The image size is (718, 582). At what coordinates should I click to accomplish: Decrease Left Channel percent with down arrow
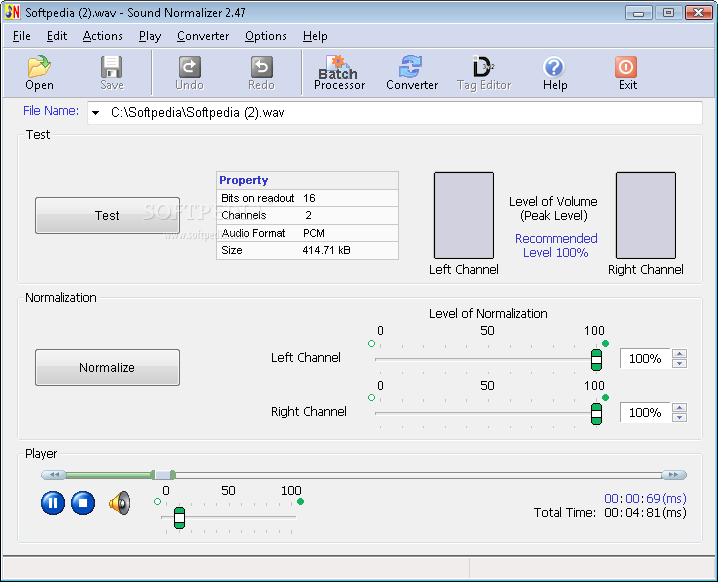(x=680, y=364)
